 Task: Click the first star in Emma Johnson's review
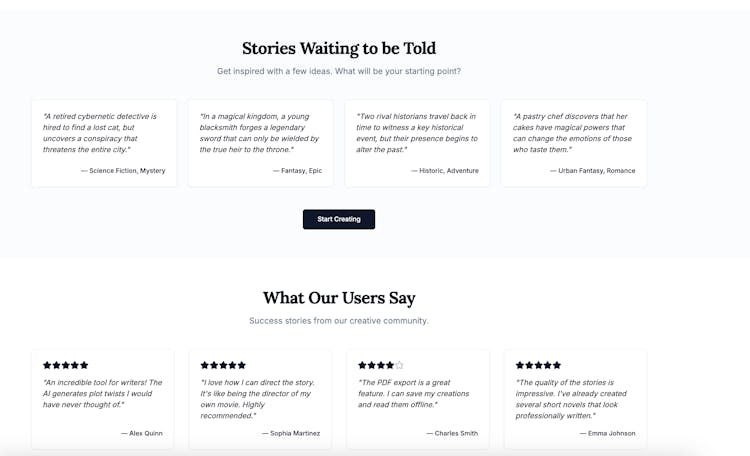tap(519, 365)
